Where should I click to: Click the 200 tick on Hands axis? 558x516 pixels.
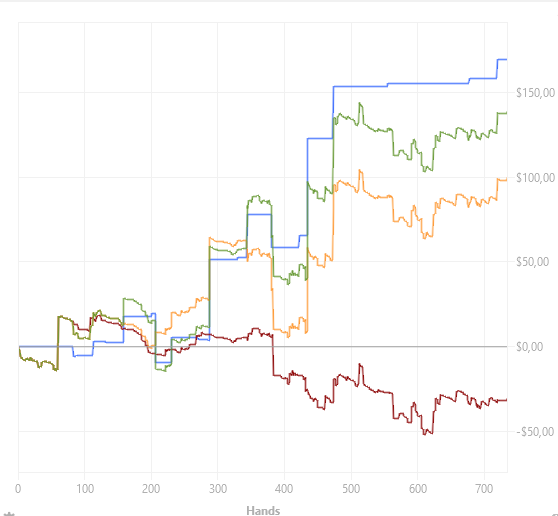tap(151, 489)
